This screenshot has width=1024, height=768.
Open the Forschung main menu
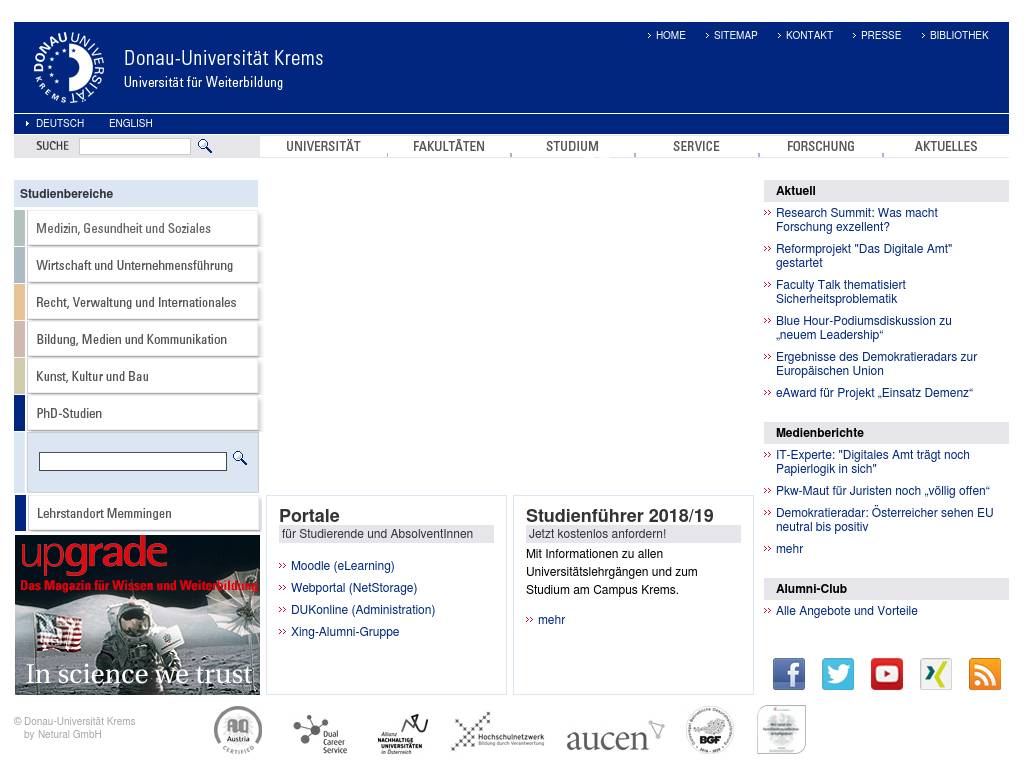click(x=820, y=146)
